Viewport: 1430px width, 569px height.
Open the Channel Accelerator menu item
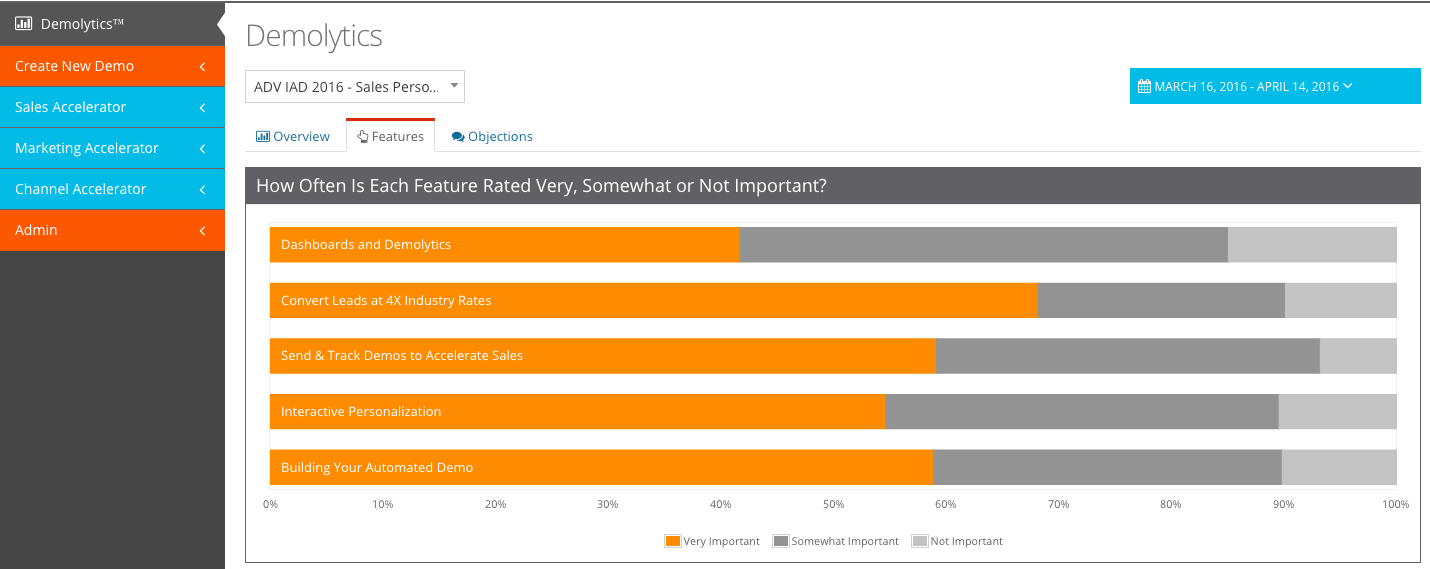81,189
